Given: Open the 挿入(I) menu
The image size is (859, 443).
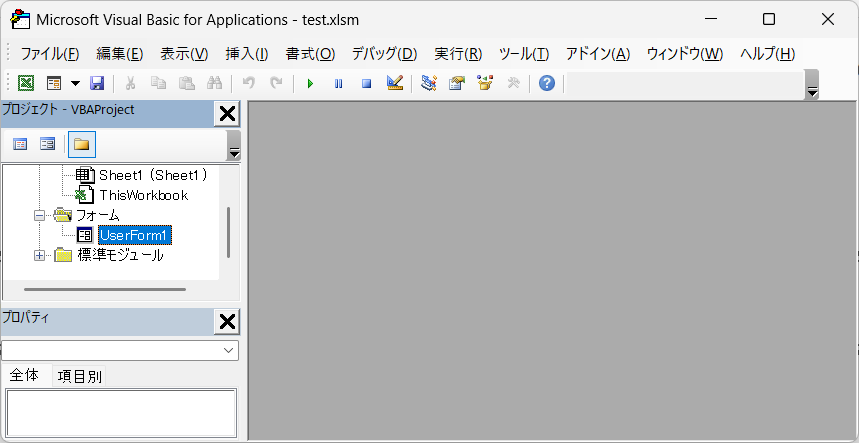Looking at the screenshot, I should 247,54.
